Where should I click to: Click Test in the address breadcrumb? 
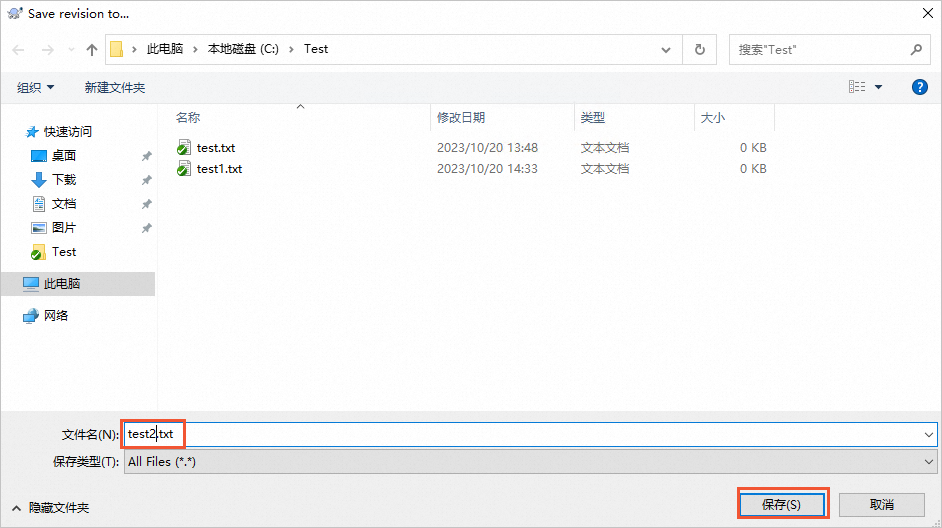coord(316,49)
